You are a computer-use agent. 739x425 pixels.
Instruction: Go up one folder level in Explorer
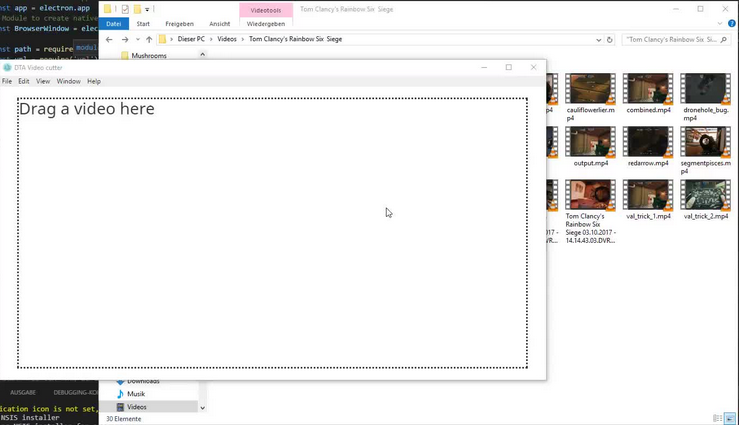[149, 40]
